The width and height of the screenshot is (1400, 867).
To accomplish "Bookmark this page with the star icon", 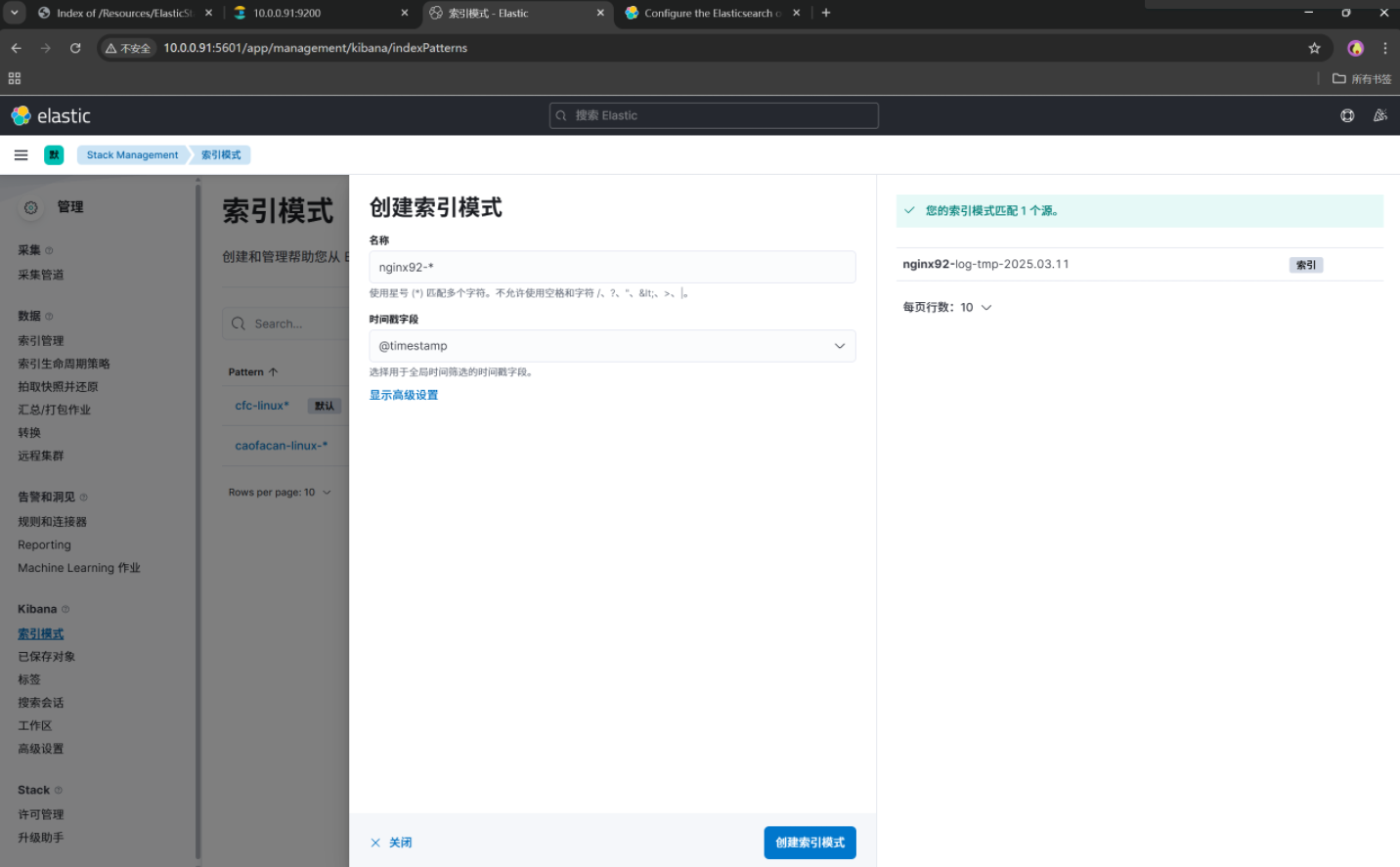I will click(x=1314, y=48).
